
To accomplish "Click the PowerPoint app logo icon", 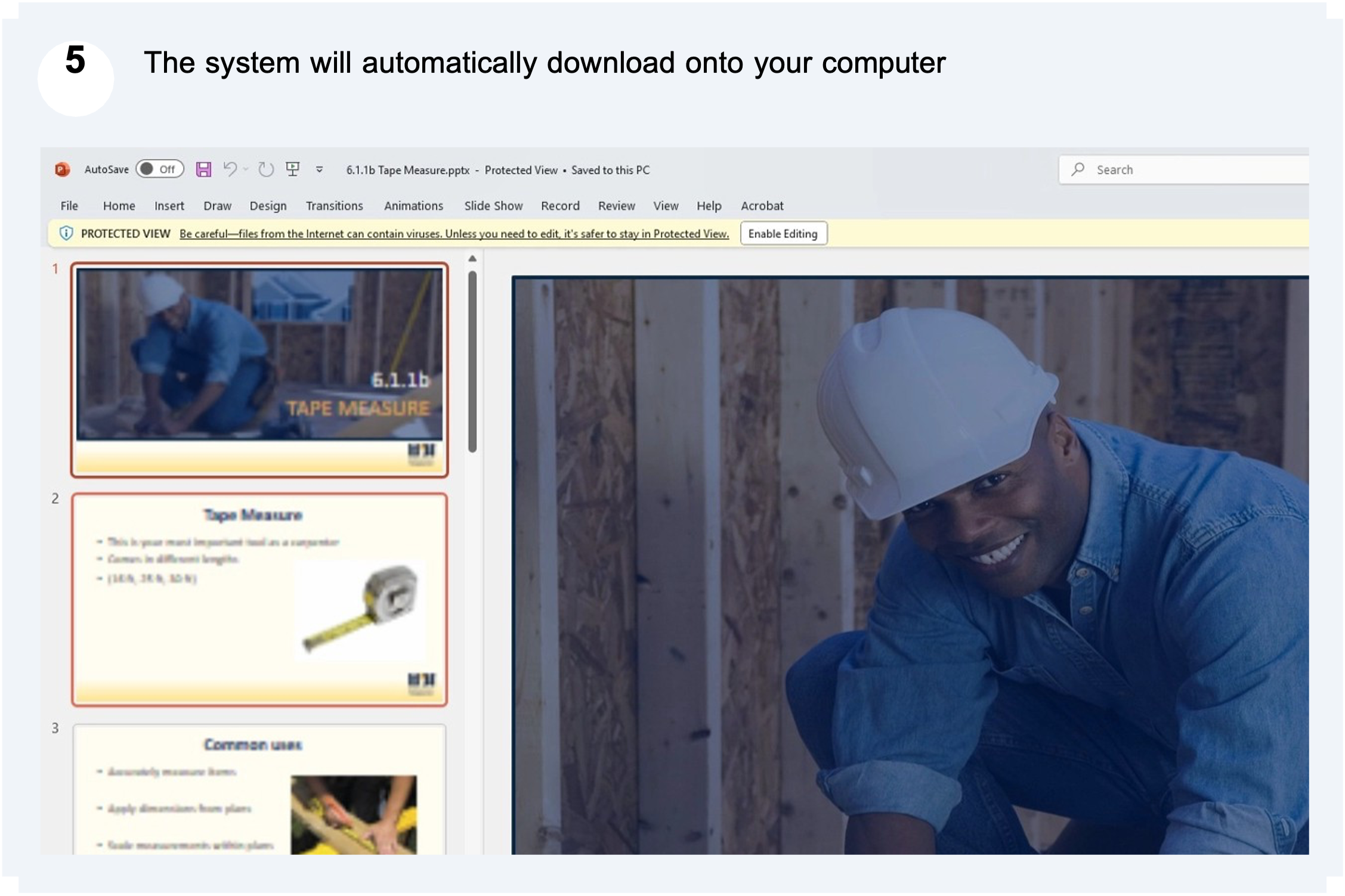I will pos(62,170).
